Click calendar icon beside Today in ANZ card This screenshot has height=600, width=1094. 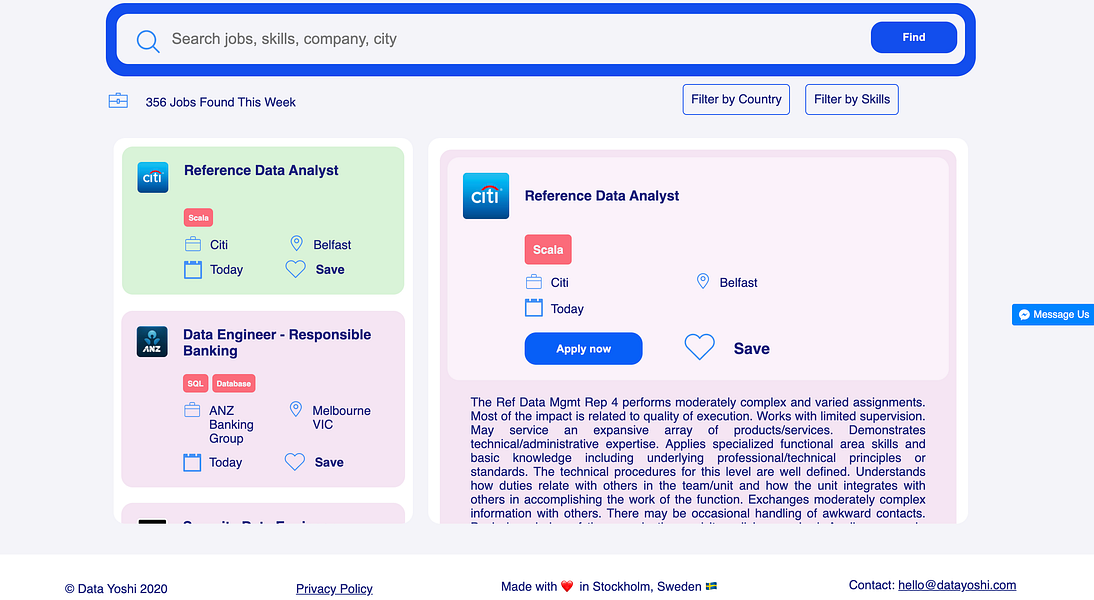click(x=192, y=463)
